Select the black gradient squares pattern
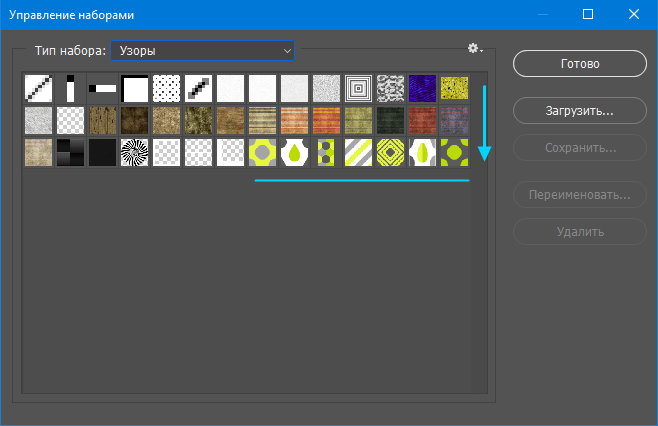 pos(70,152)
